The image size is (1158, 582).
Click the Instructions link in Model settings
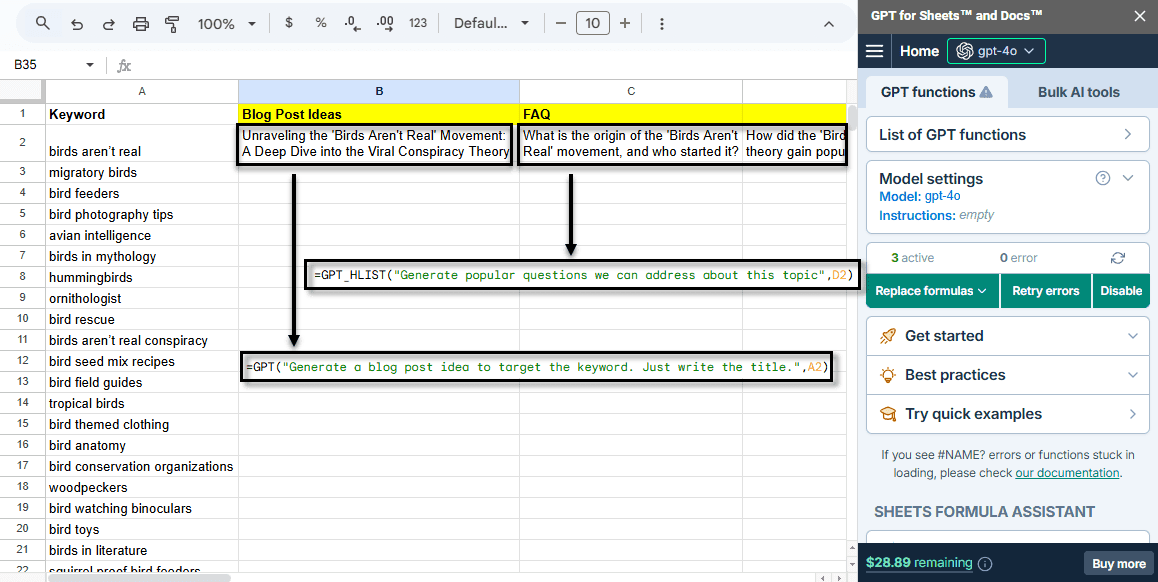click(x=916, y=216)
